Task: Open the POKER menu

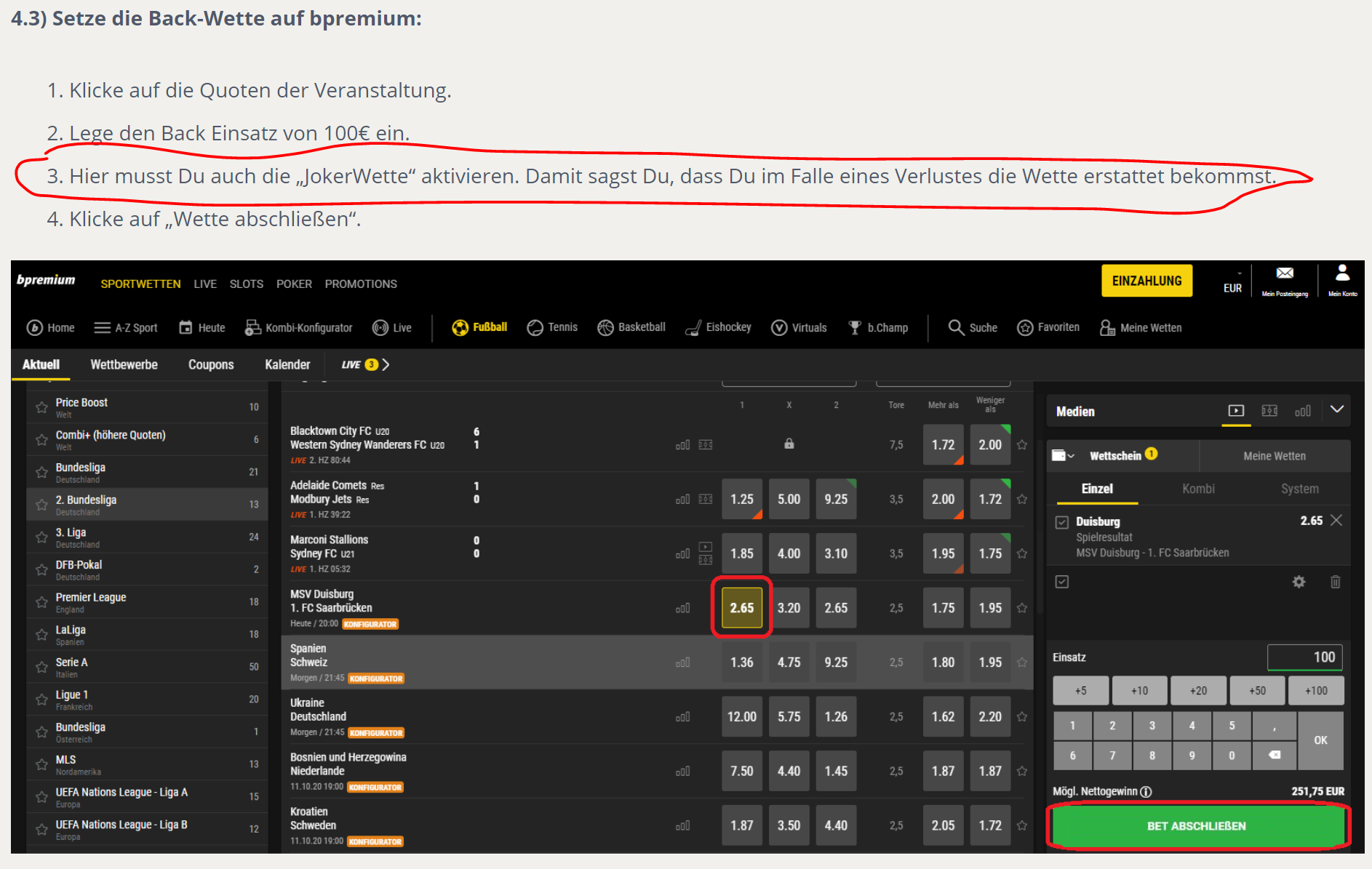Action: point(294,284)
